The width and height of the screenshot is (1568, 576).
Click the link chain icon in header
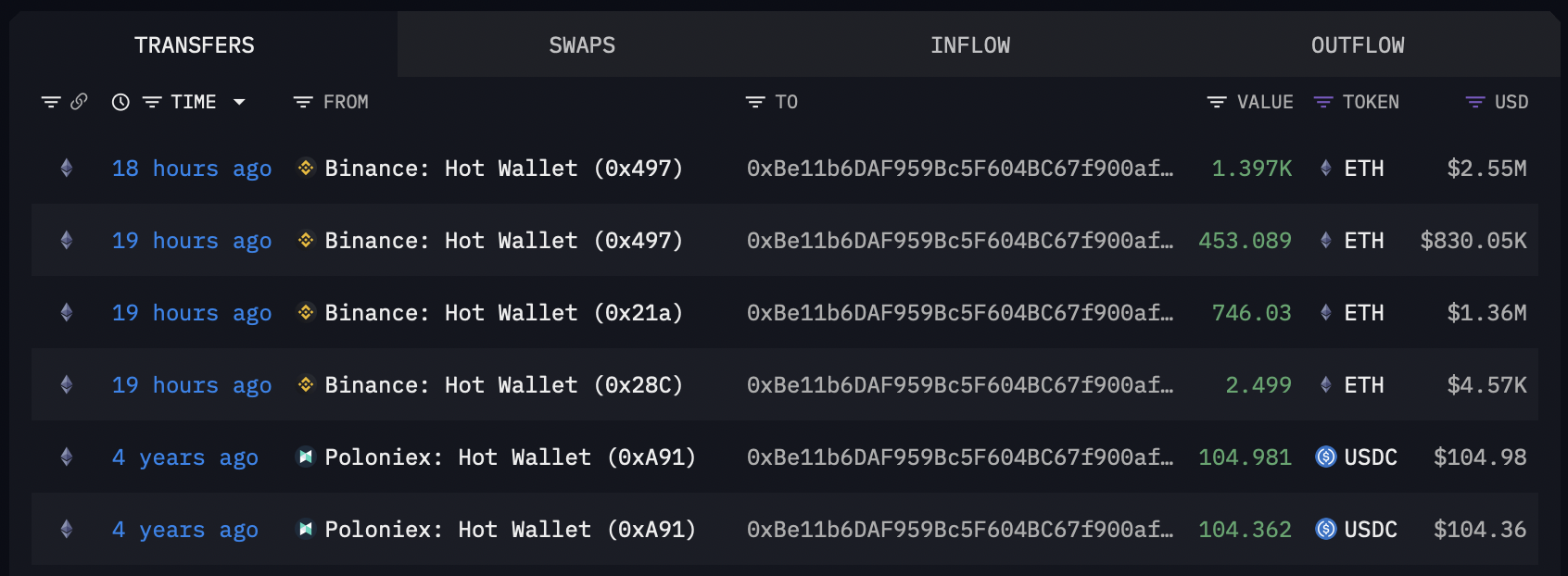(79, 102)
